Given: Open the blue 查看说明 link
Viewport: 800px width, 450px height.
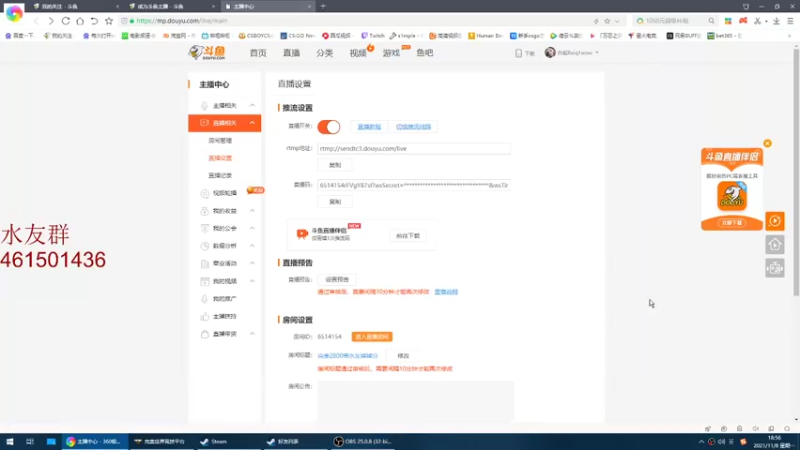Looking at the screenshot, I should (446, 292).
